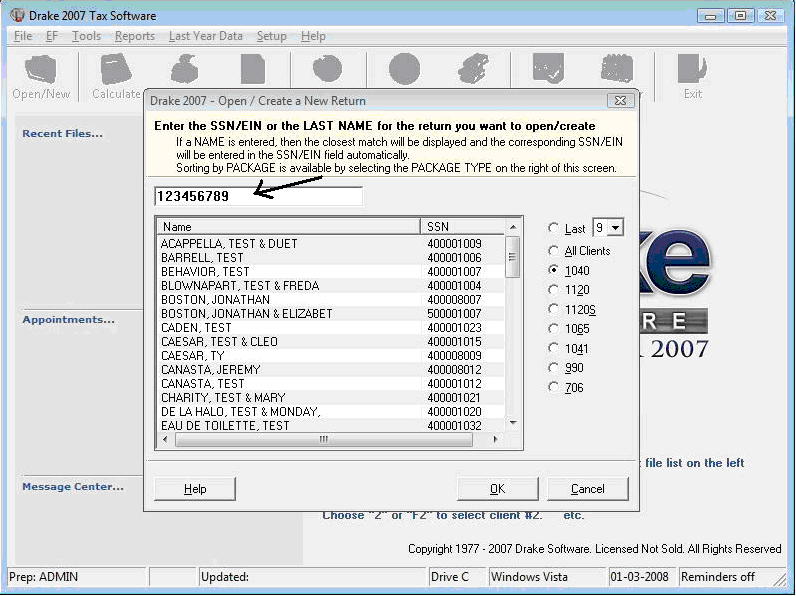Click the Calculate toolbar icon
796x596 pixels.
[x=116, y=69]
